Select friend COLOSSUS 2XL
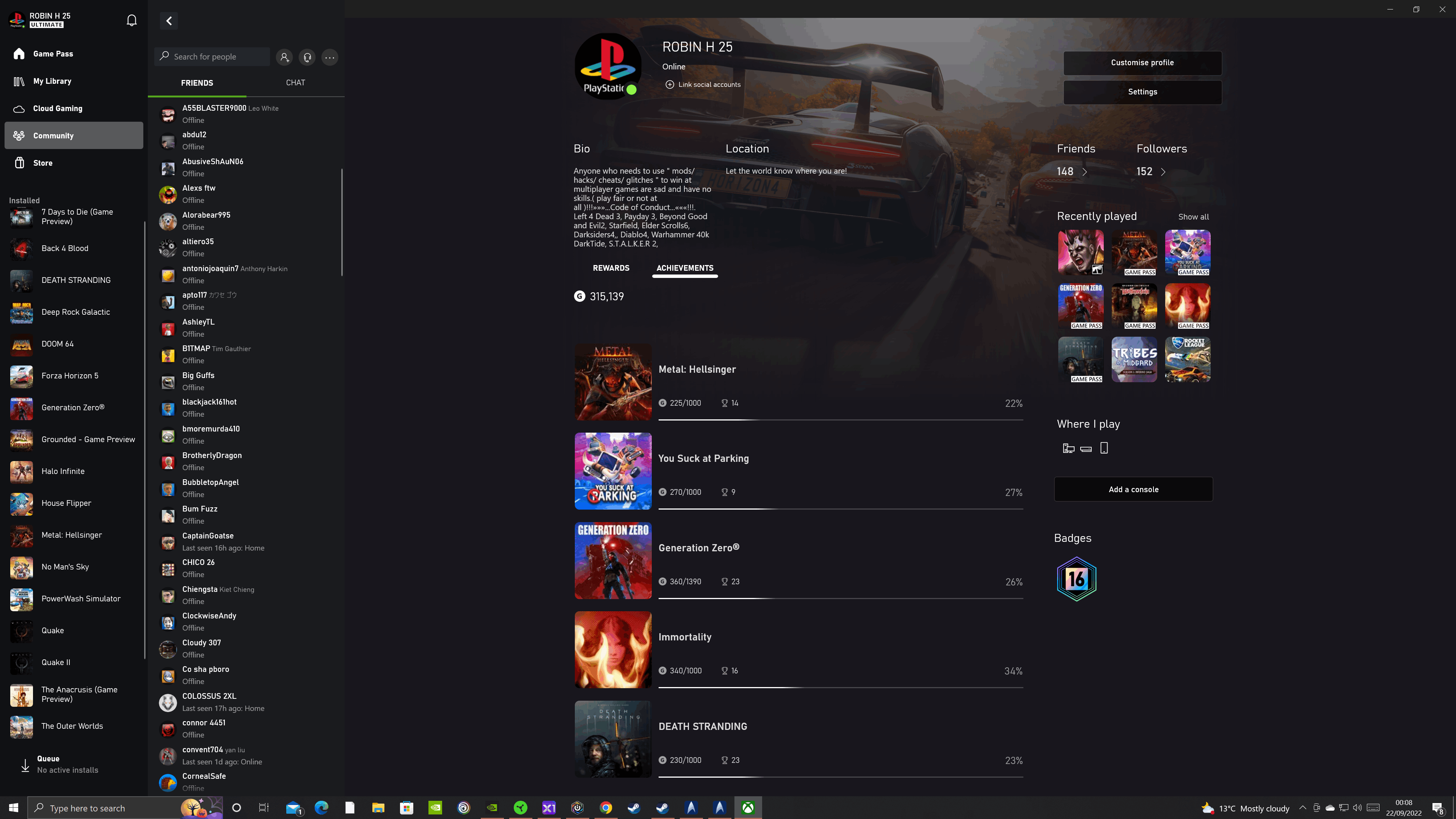 pyautogui.click(x=246, y=702)
